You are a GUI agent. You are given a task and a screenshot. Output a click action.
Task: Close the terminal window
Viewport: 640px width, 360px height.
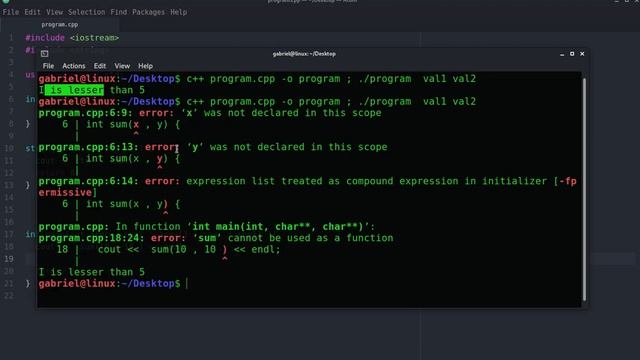[582, 54]
